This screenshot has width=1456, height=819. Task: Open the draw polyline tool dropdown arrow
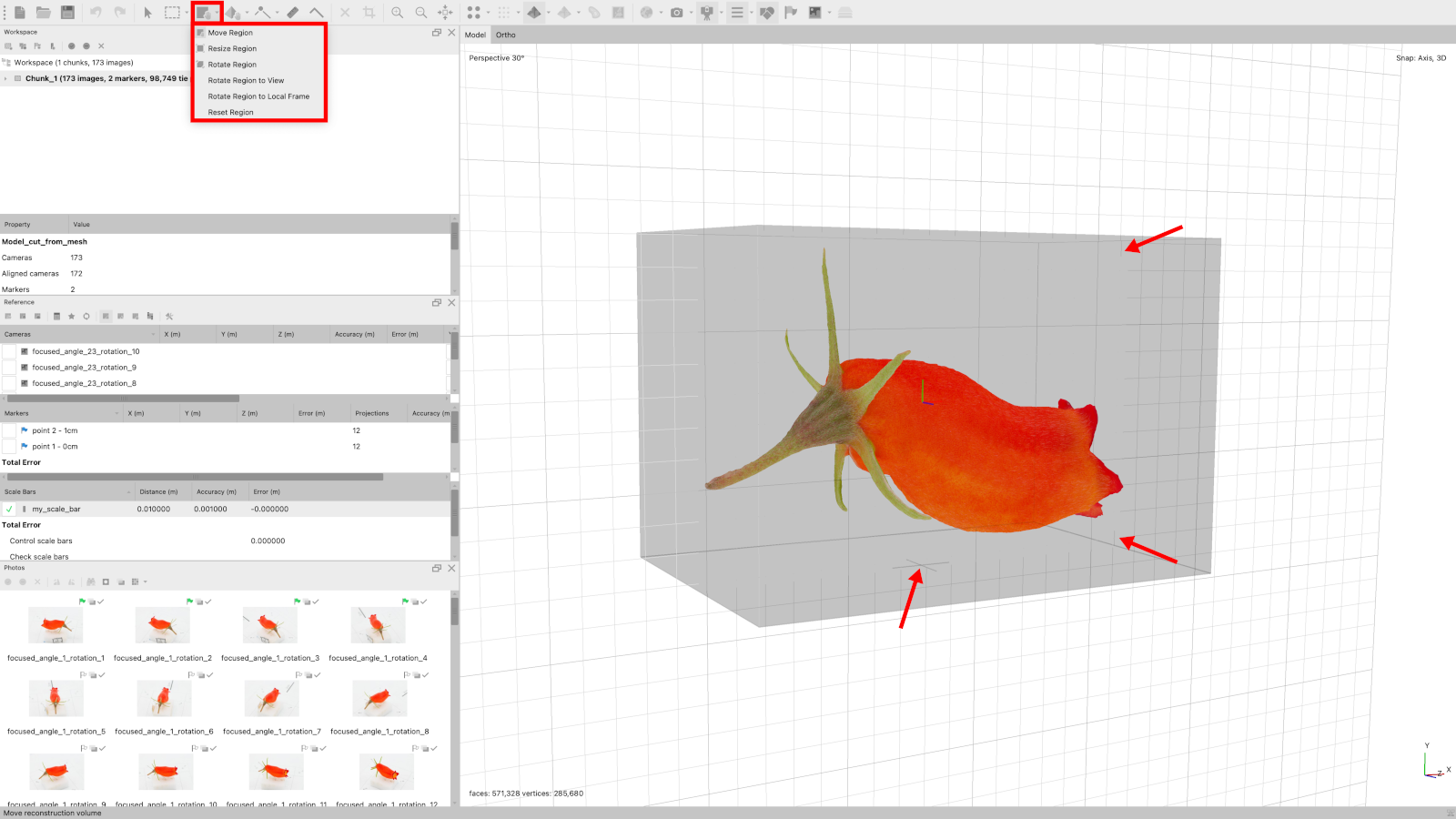276,13
